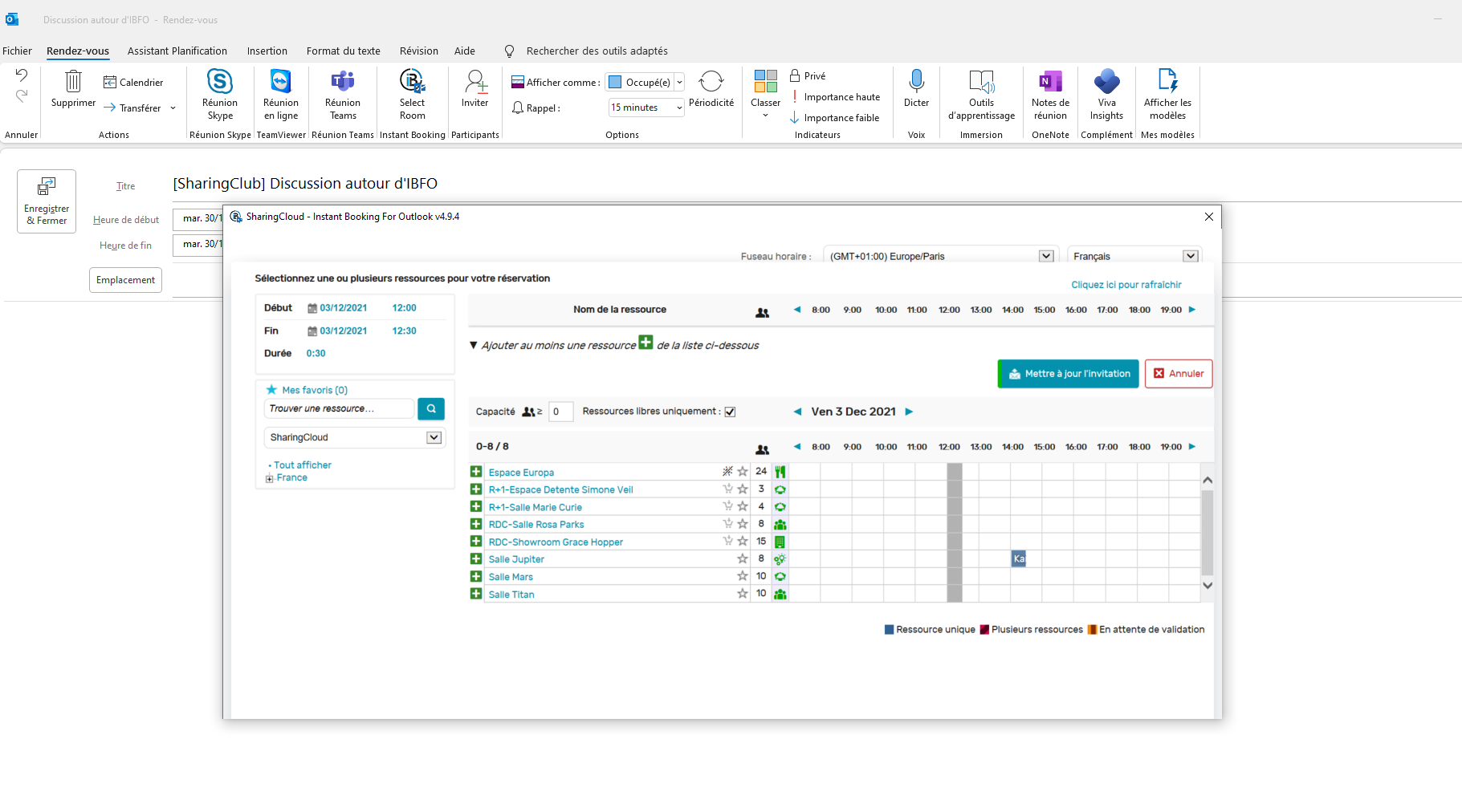The image size is (1462, 812).
Task: Click the videoconference icon beside RDC-Showroom Grace Hopper
Action: [x=780, y=541]
